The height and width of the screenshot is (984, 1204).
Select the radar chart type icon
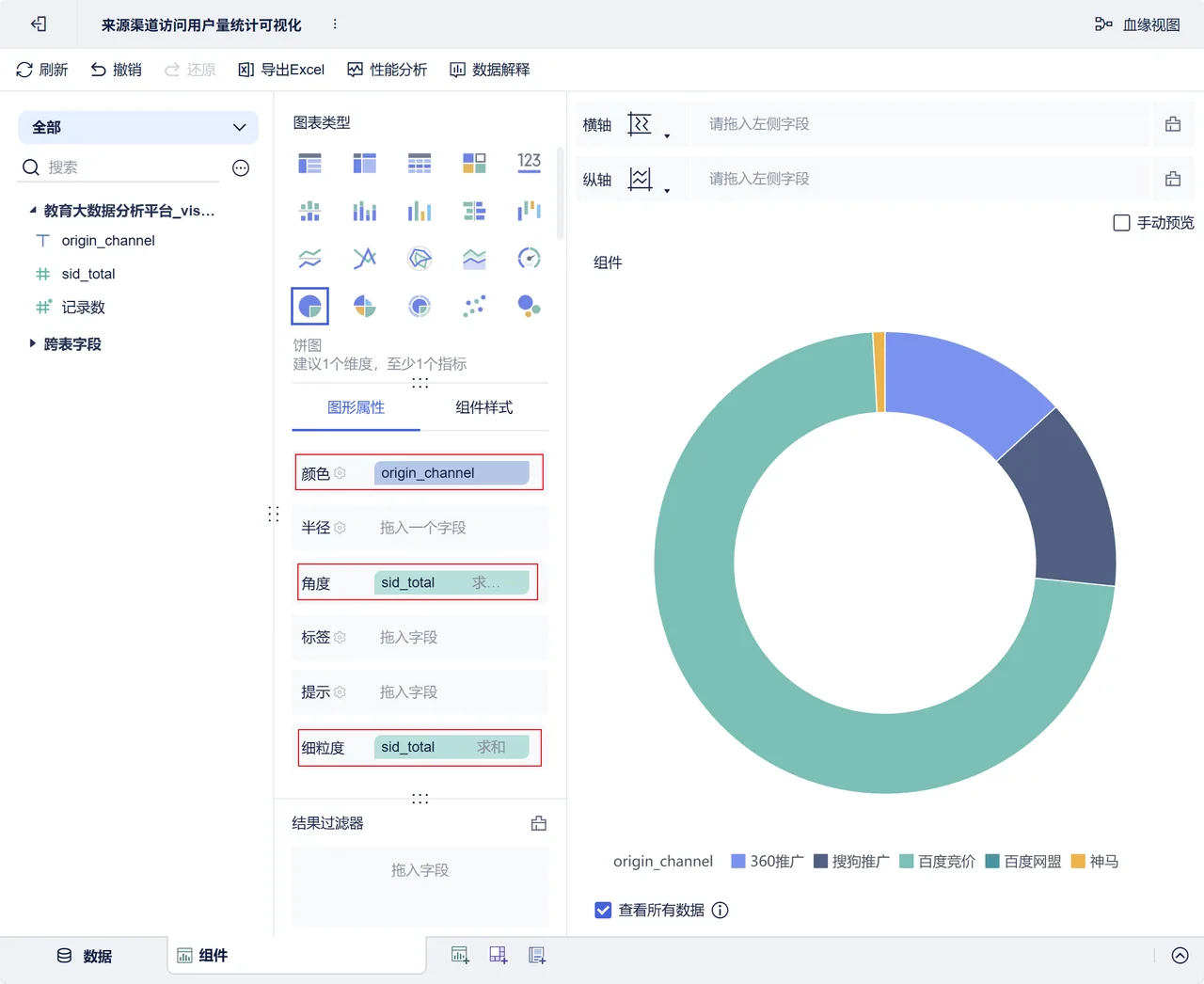420,258
